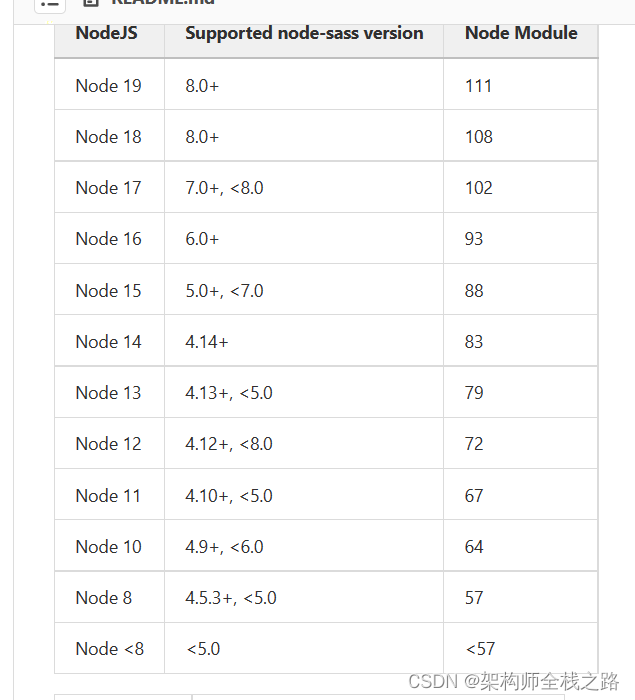Click the 7.0+, <8.0 version cell

[224, 188]
